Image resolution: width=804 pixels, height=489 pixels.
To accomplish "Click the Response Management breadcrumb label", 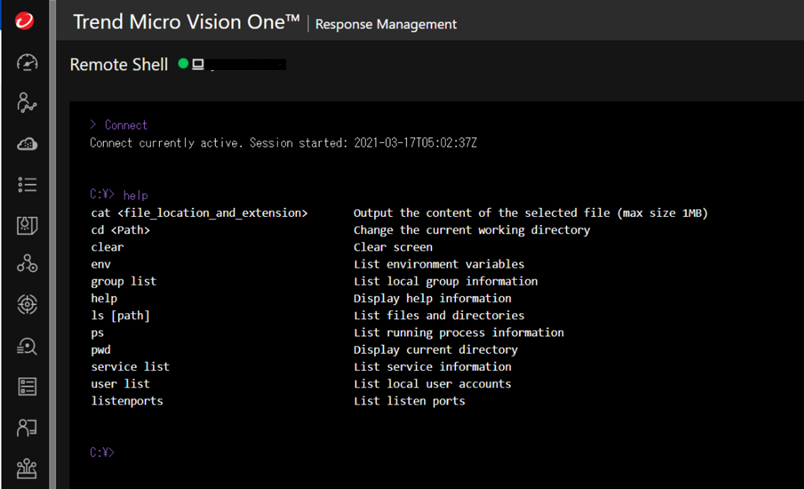I will click(386, 24).
